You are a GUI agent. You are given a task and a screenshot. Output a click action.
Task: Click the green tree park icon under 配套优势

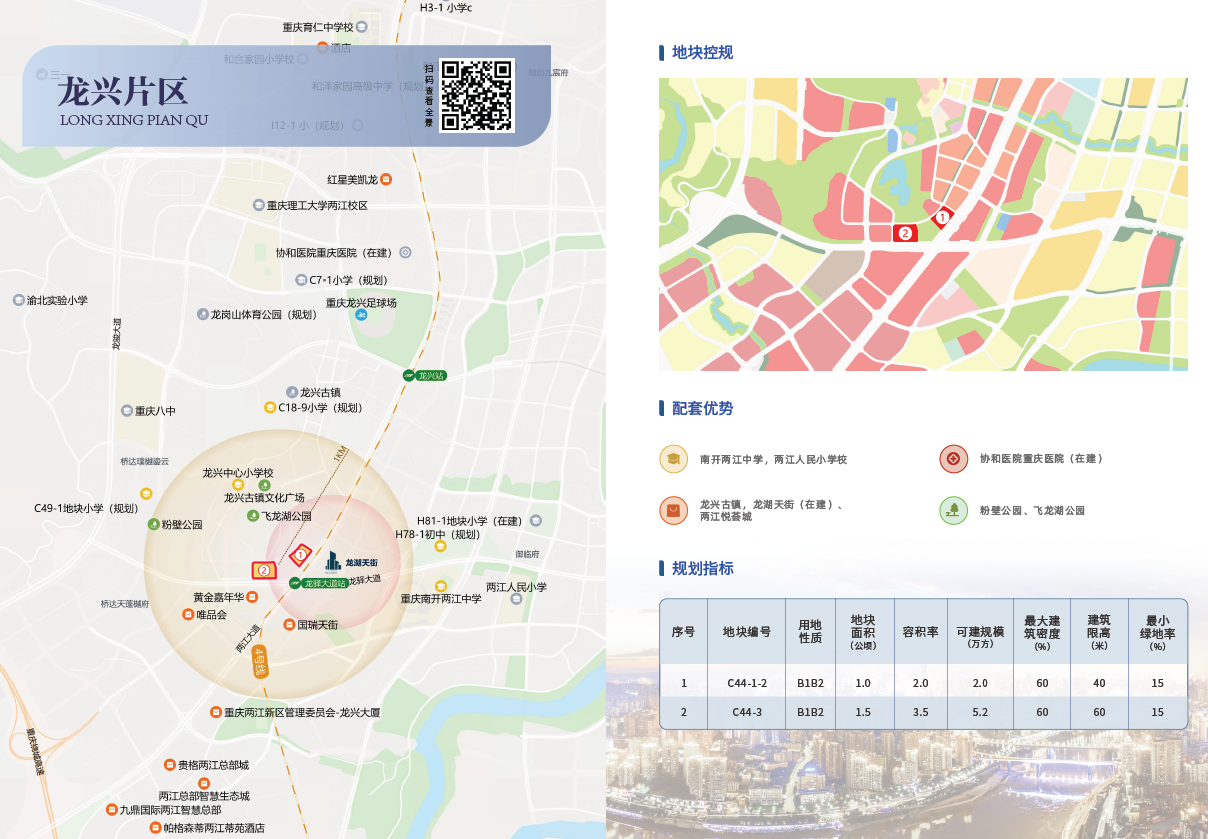[953, 510]
